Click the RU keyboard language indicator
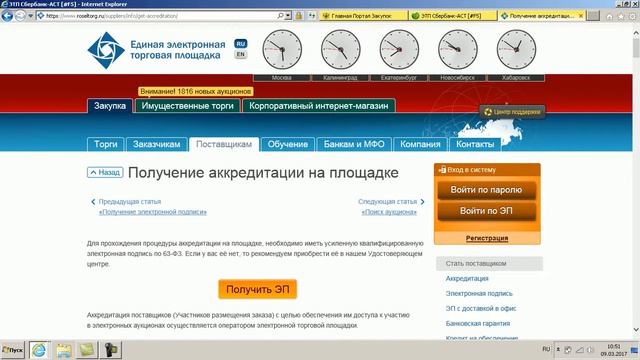The height and width of the screenshot is (360, 640). (x=546, y=349)
